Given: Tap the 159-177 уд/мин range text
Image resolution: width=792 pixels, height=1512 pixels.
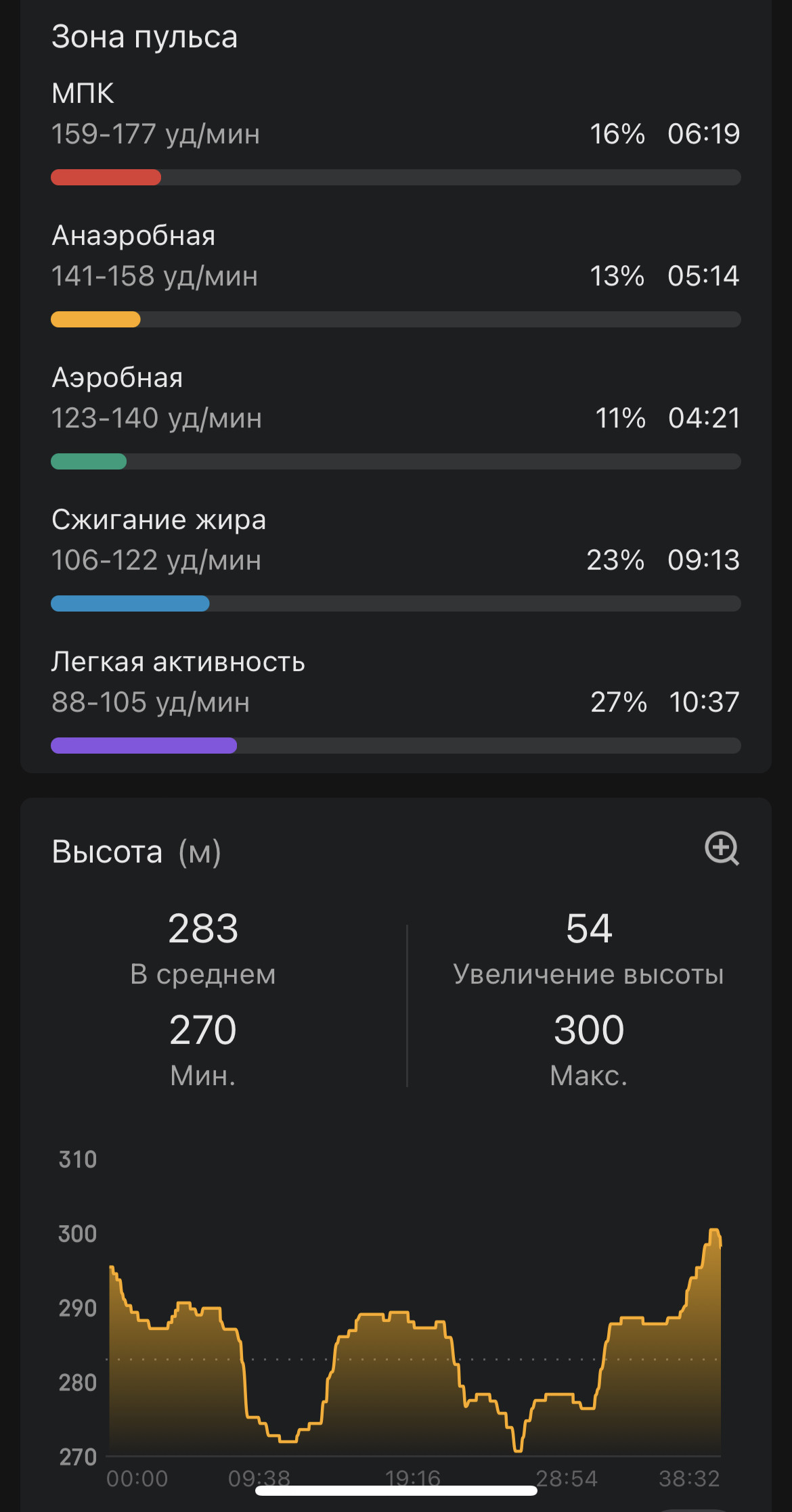Looking at the screenshot, I should tap(156, 134).
